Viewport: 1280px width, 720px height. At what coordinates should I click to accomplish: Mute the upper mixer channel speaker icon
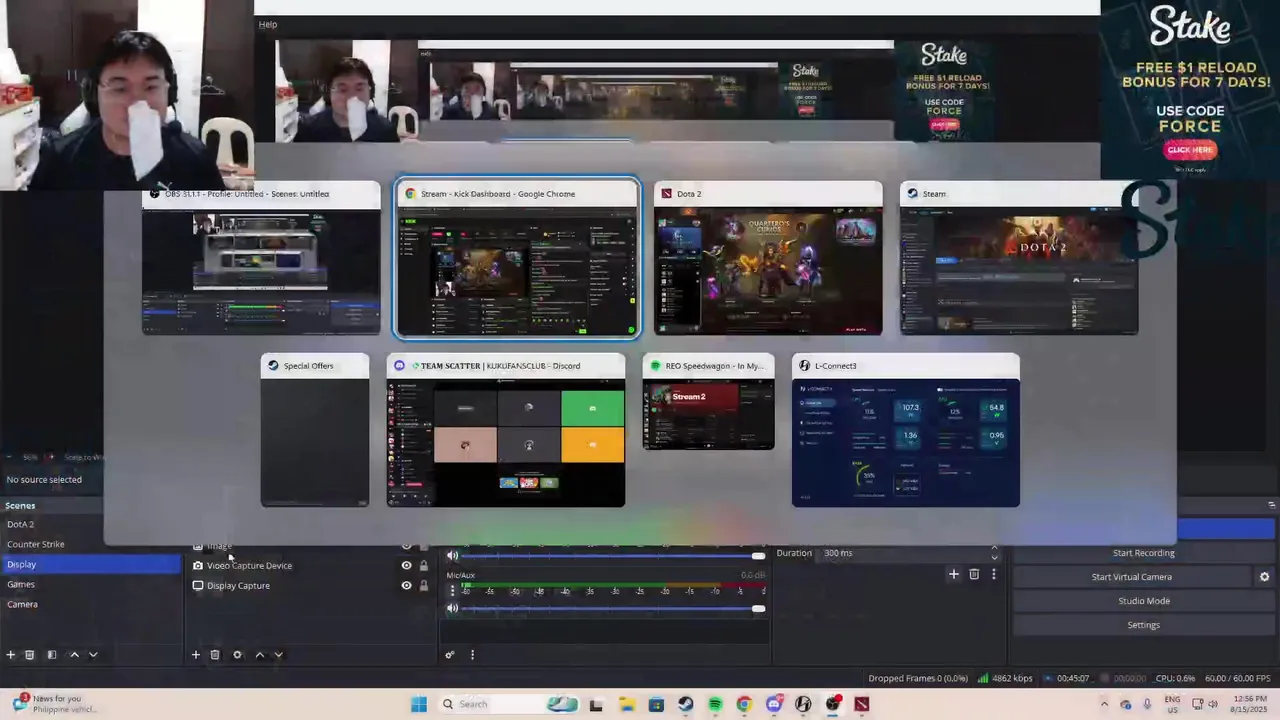click(x=453, y=556)
